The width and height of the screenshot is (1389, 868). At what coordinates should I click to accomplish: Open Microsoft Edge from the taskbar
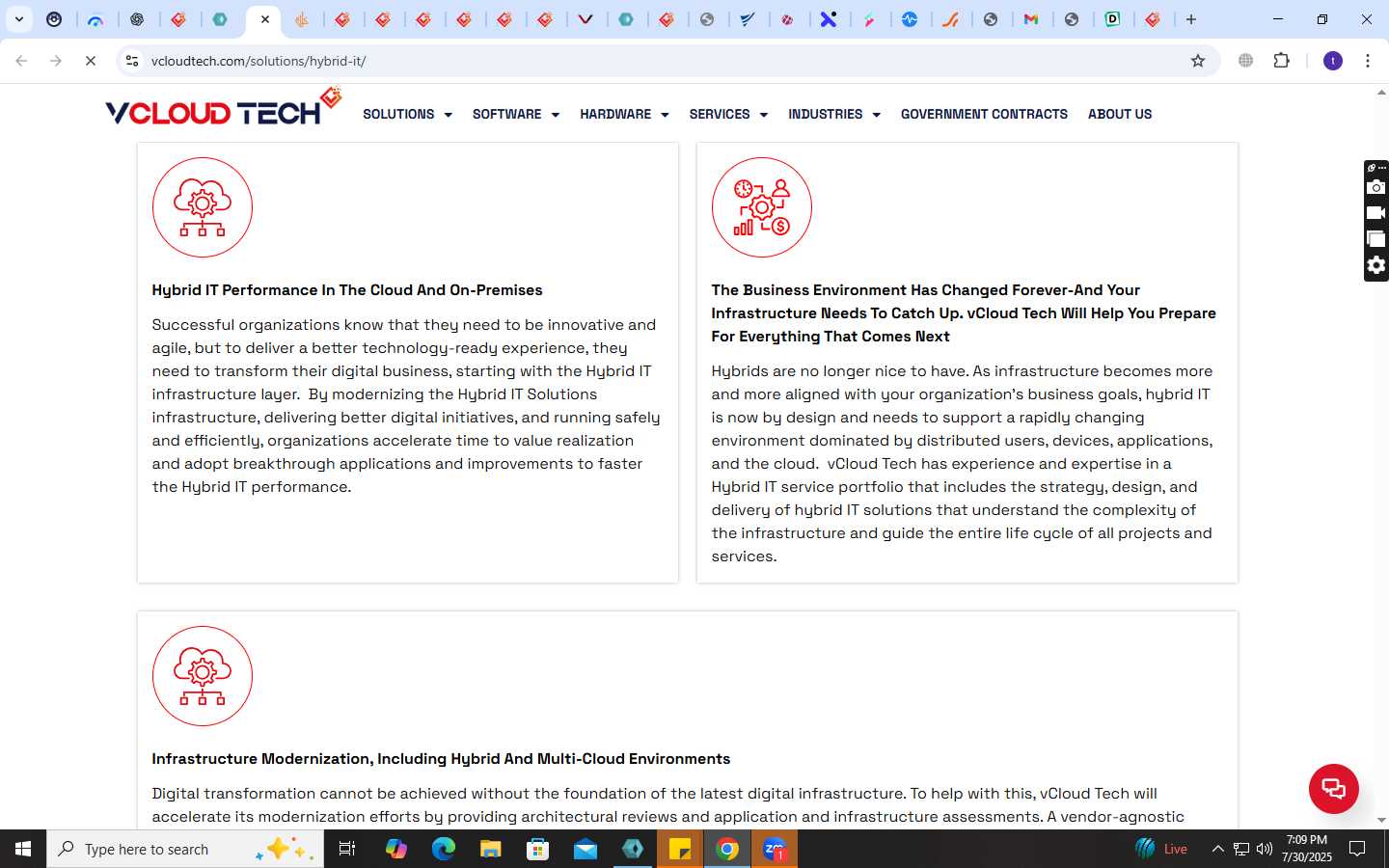(443, 849)
